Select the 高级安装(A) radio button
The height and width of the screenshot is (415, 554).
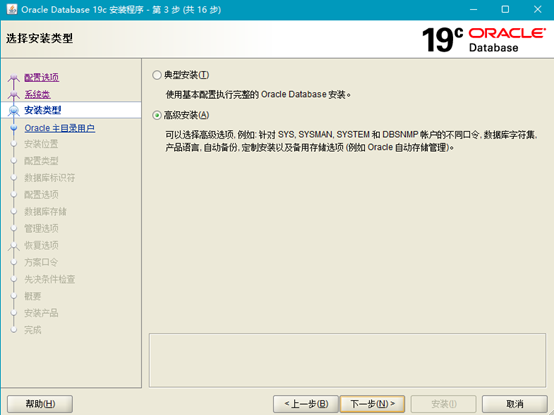pos(157,115)
